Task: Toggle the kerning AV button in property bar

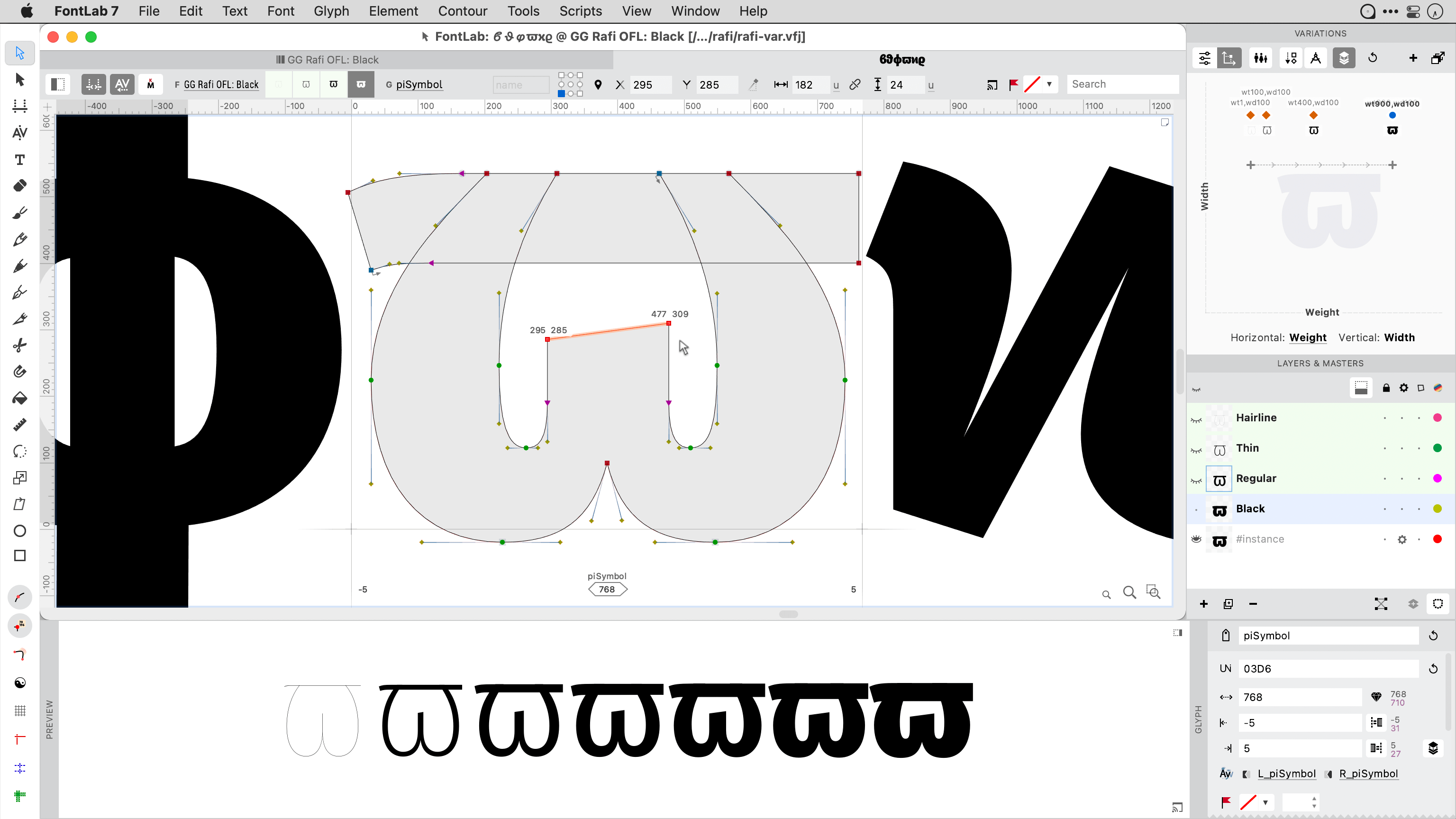Action: [x=122, y=84]
